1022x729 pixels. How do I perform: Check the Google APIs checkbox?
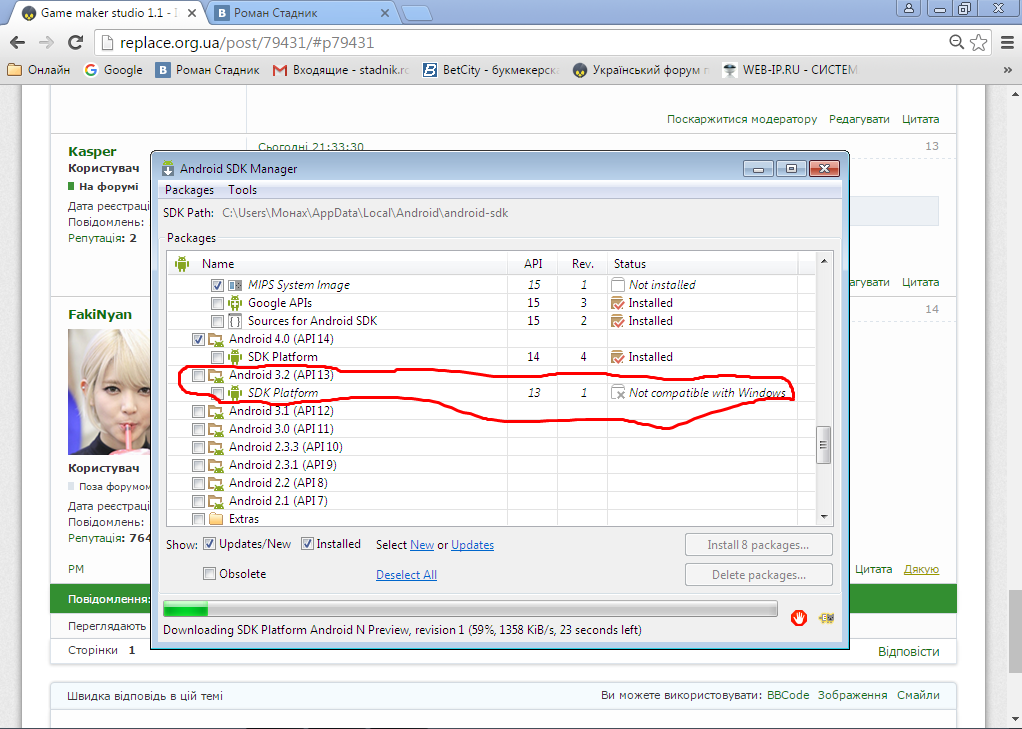(217, 303)
